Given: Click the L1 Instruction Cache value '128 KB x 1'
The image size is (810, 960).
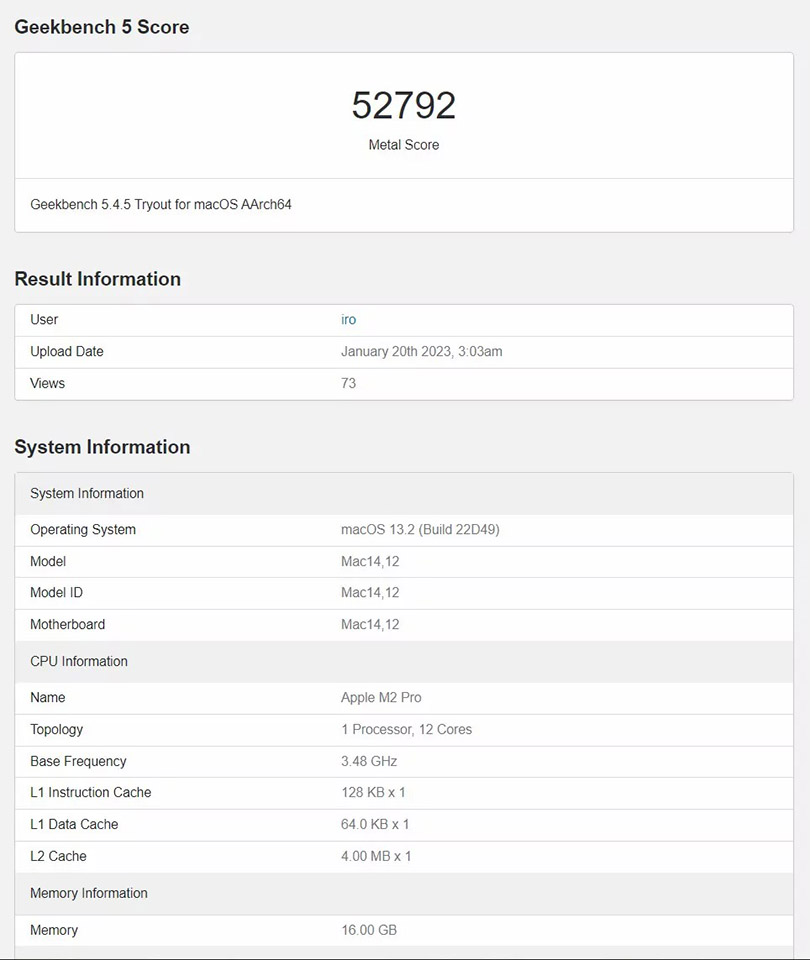Looking at the screenshot, I should coord(373,793).
